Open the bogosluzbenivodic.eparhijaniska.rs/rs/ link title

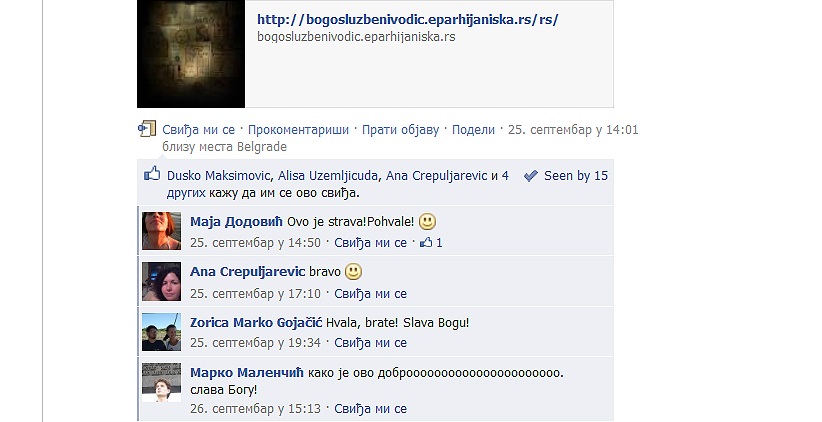coord(407,20)
